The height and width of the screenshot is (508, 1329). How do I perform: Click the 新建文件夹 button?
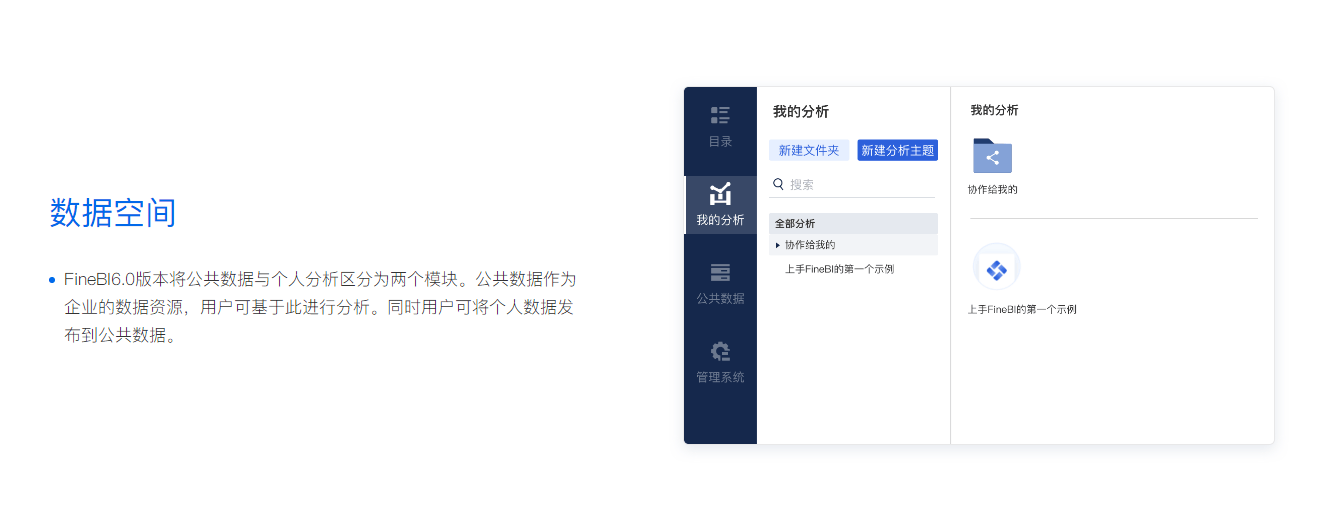coord(809,150)
